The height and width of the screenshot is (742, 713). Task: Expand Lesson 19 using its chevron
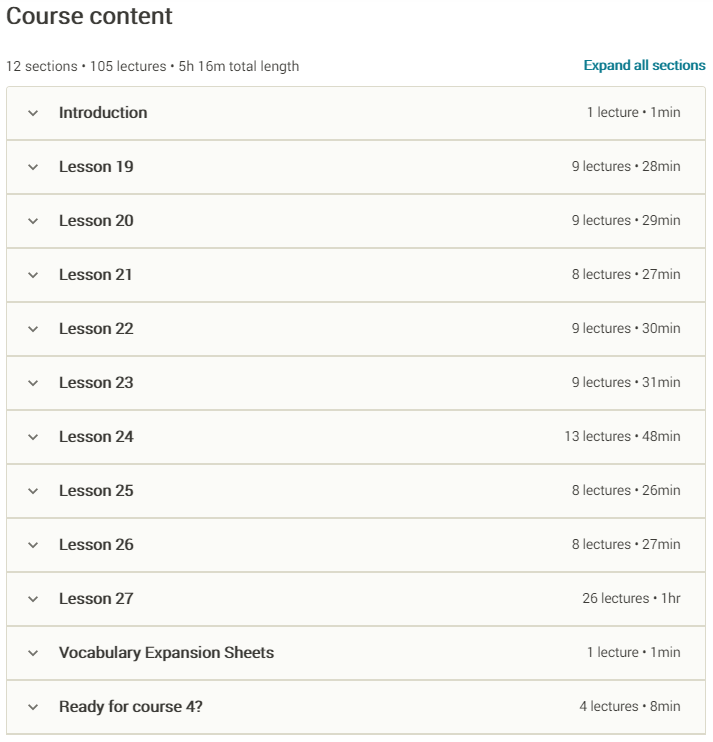(x=33, y=167)
